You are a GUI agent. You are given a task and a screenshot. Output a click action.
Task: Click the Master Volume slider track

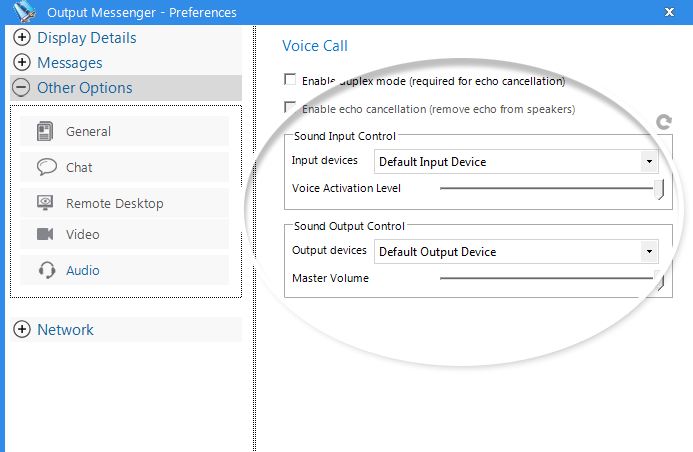pos(546,278)
